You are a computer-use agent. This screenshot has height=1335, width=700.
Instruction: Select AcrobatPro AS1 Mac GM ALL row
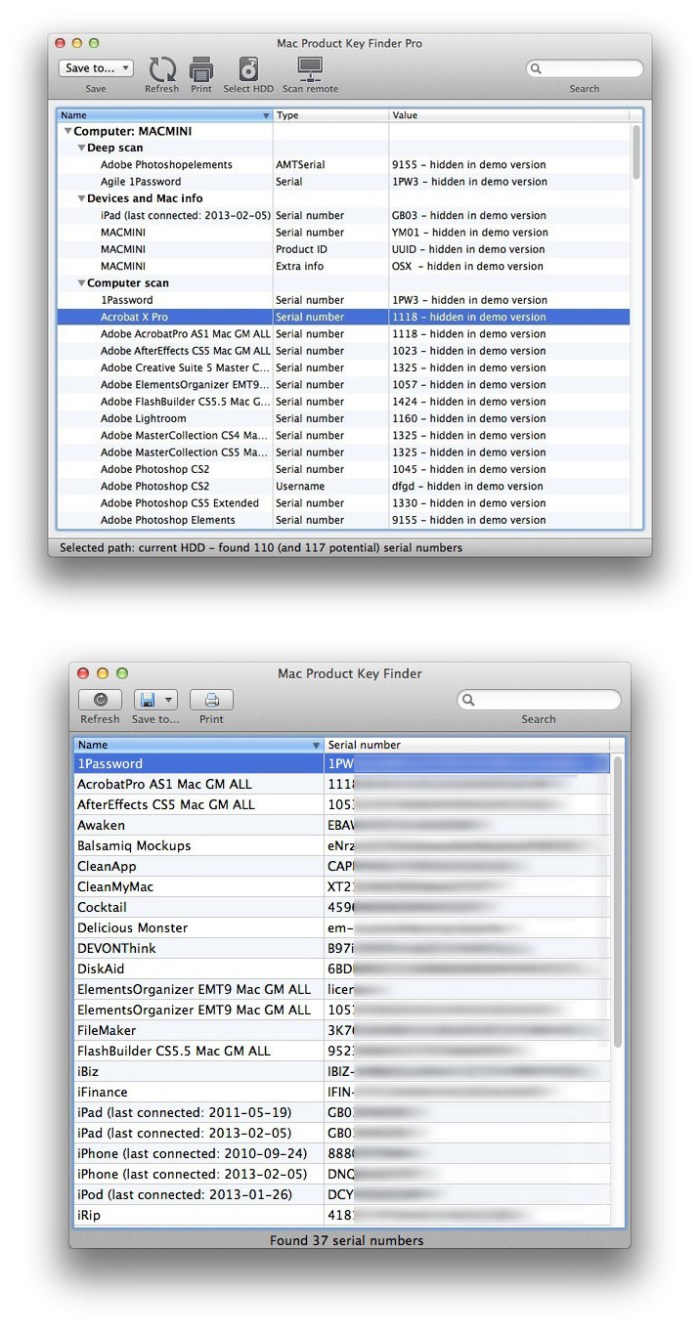[343, 784]
